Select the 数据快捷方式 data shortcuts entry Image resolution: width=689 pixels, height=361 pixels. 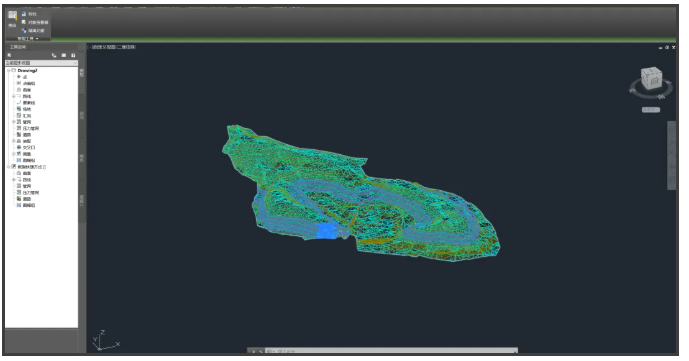pos(32,167)
